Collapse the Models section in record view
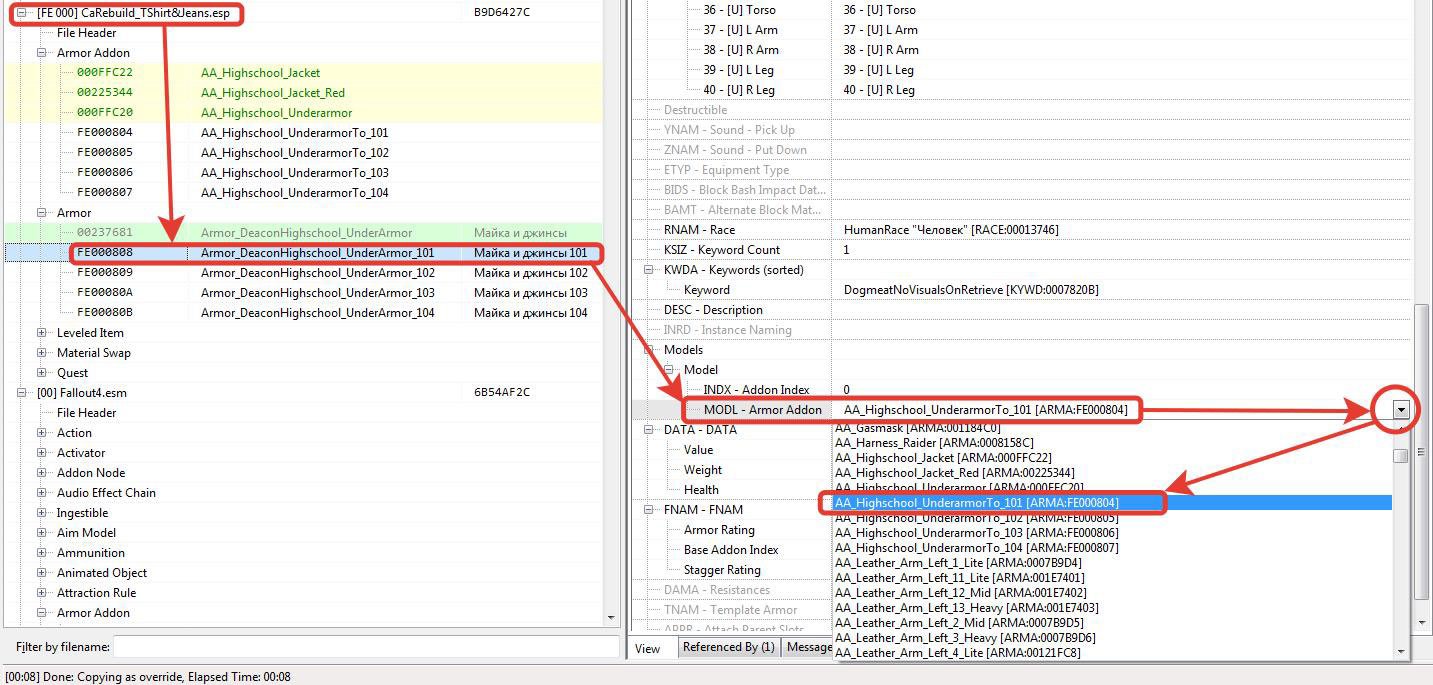 tap(650, 350)
